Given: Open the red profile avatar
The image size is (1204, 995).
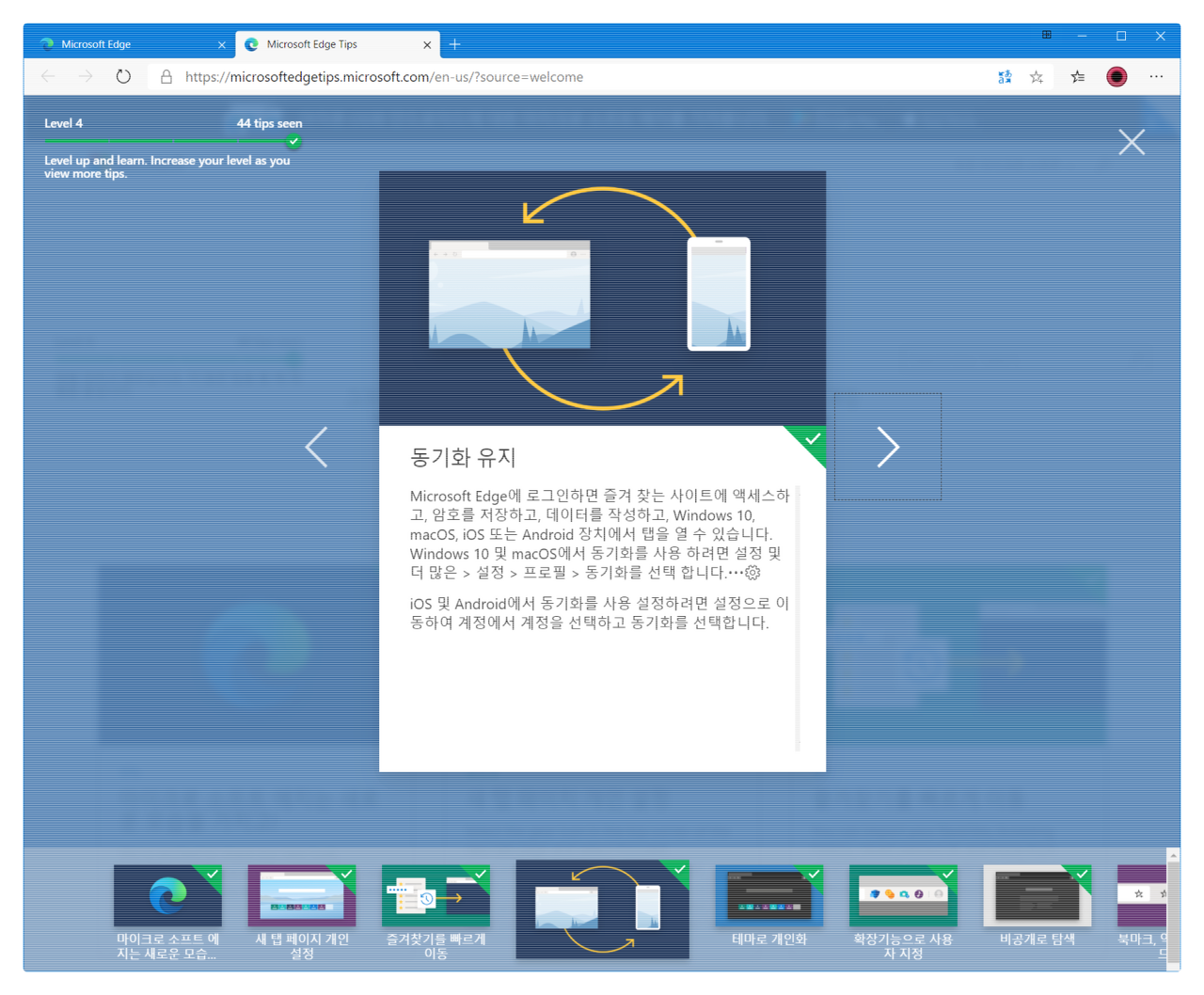Looking at the screenshot, I should [1117, 77].
